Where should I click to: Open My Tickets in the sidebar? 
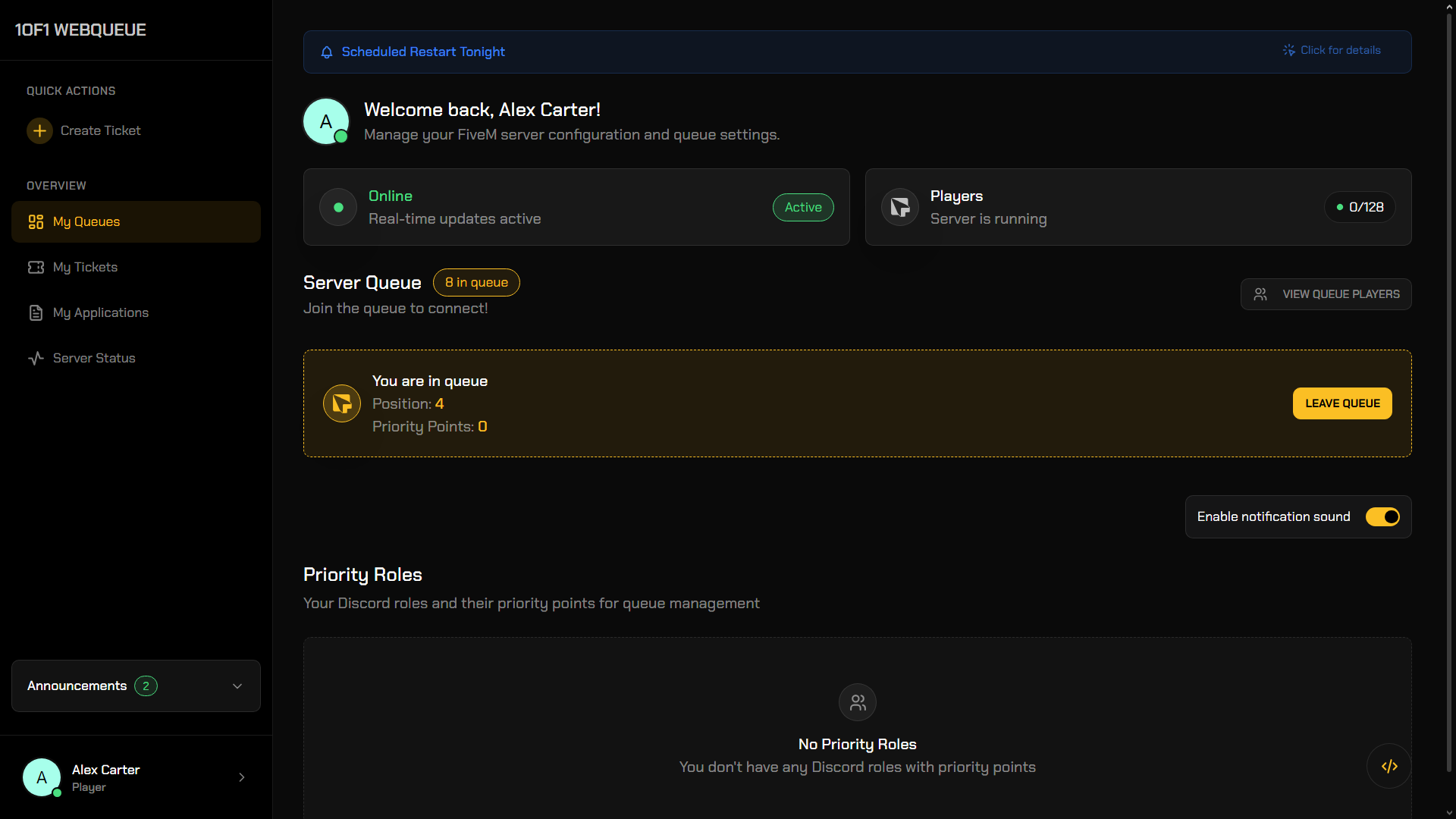(x=136, y=267)
